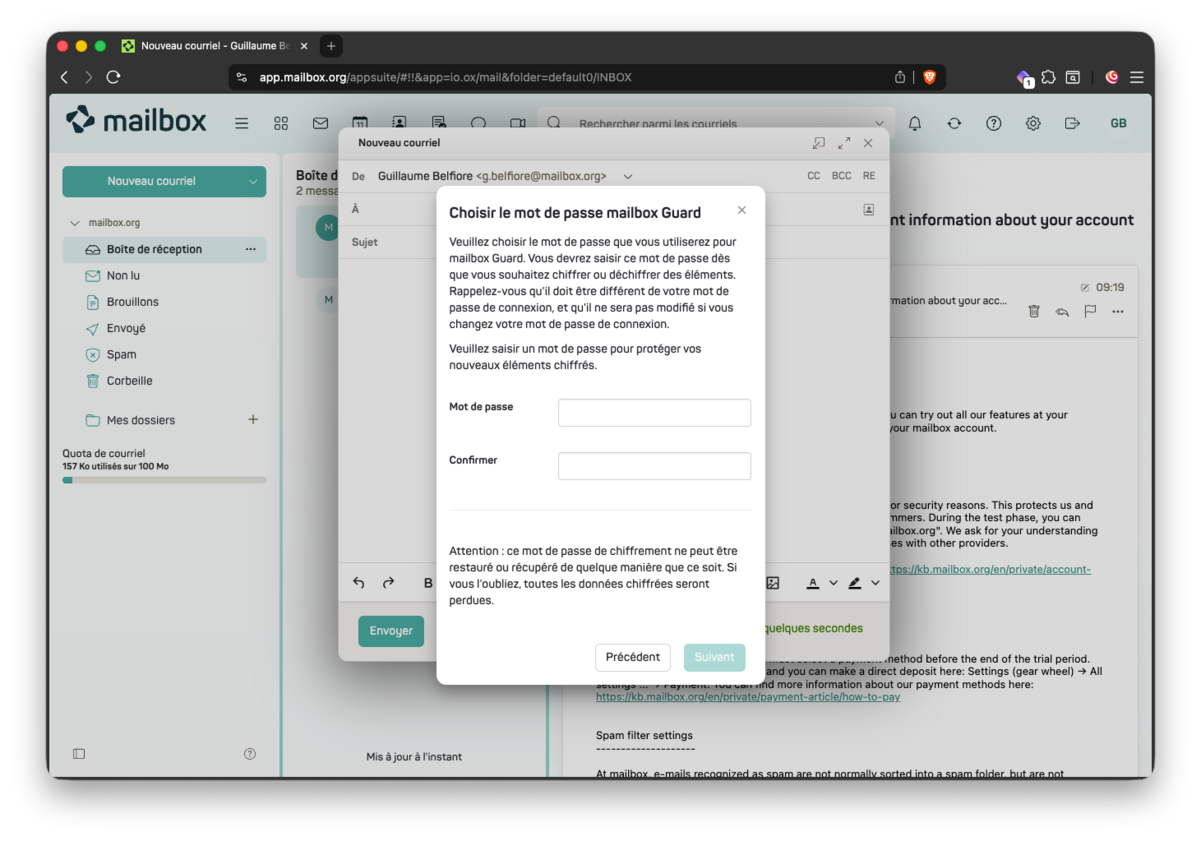
Task: Collapse the mailbox.org account tree
Action: tap(75, 223)
